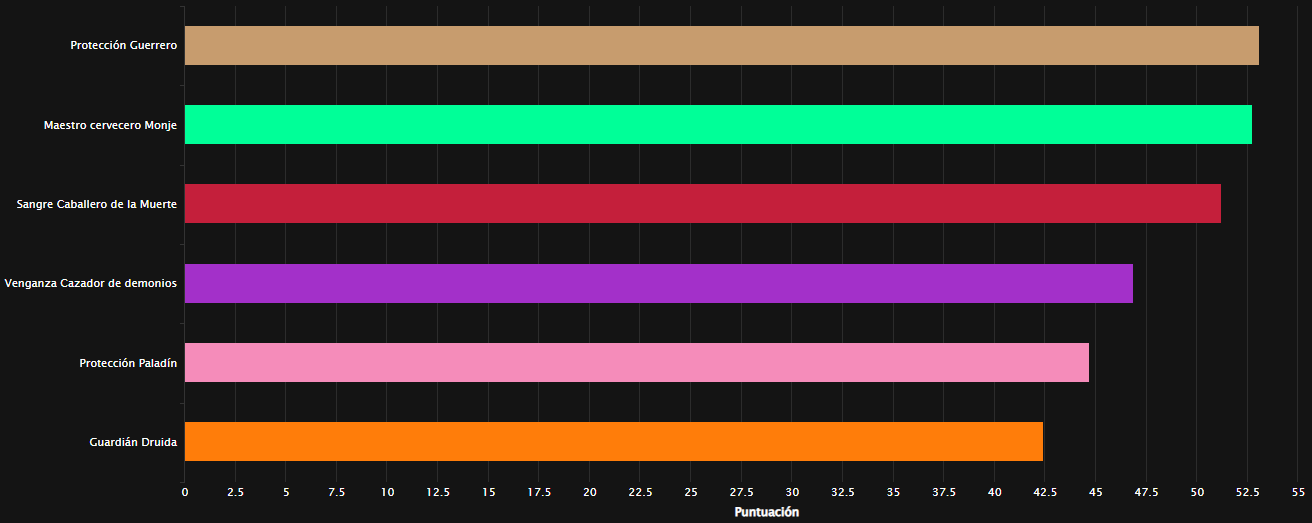Select the green Maestro cervecero Monje bar
The image size is (1312, 523).
coord(718,125)
